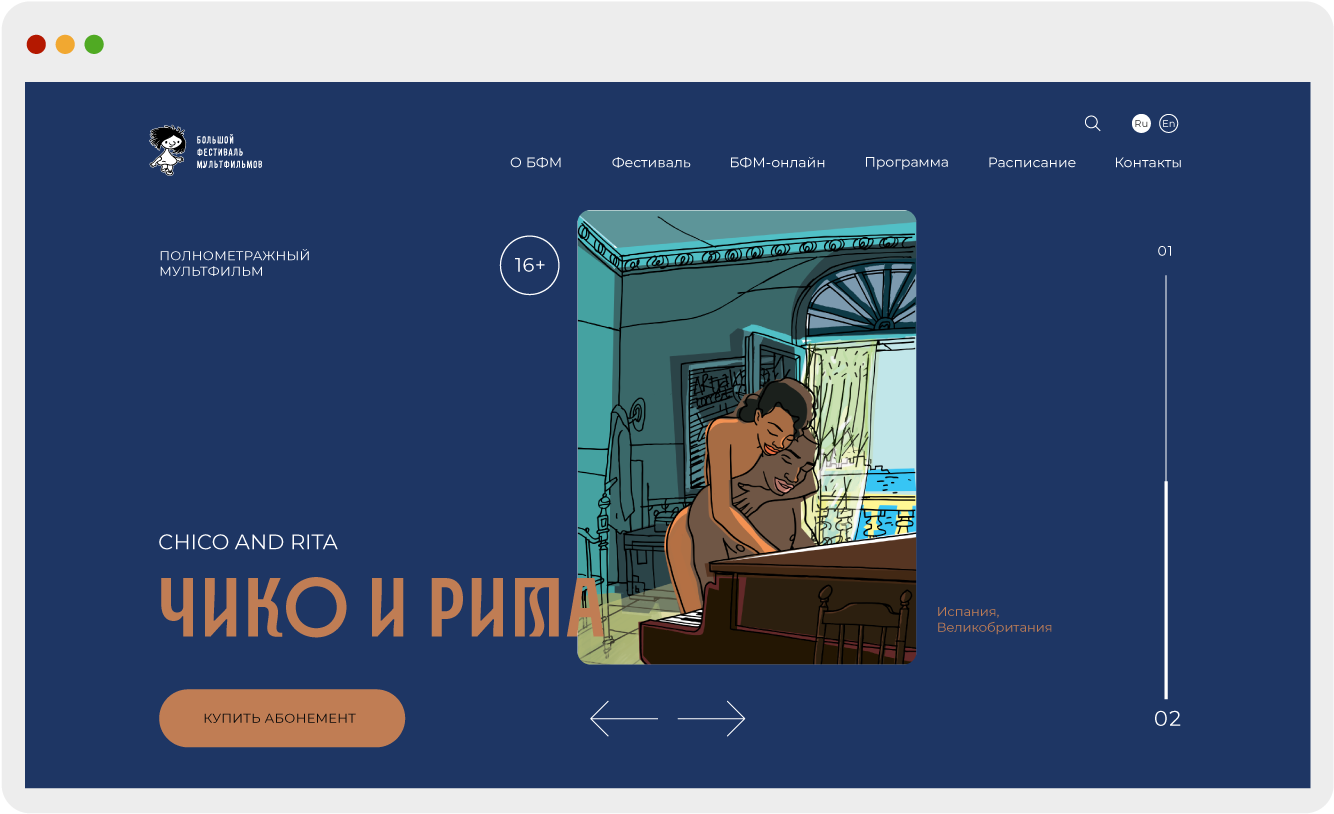Open the Фестиваль menu item

(x=651, y=162)
